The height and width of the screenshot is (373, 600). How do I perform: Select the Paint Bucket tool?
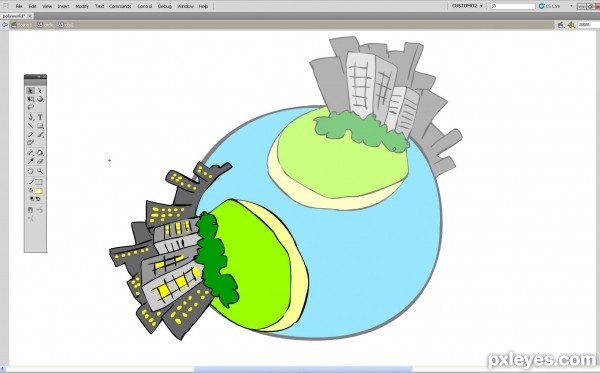pyautogui.click(x=40, y=153)
